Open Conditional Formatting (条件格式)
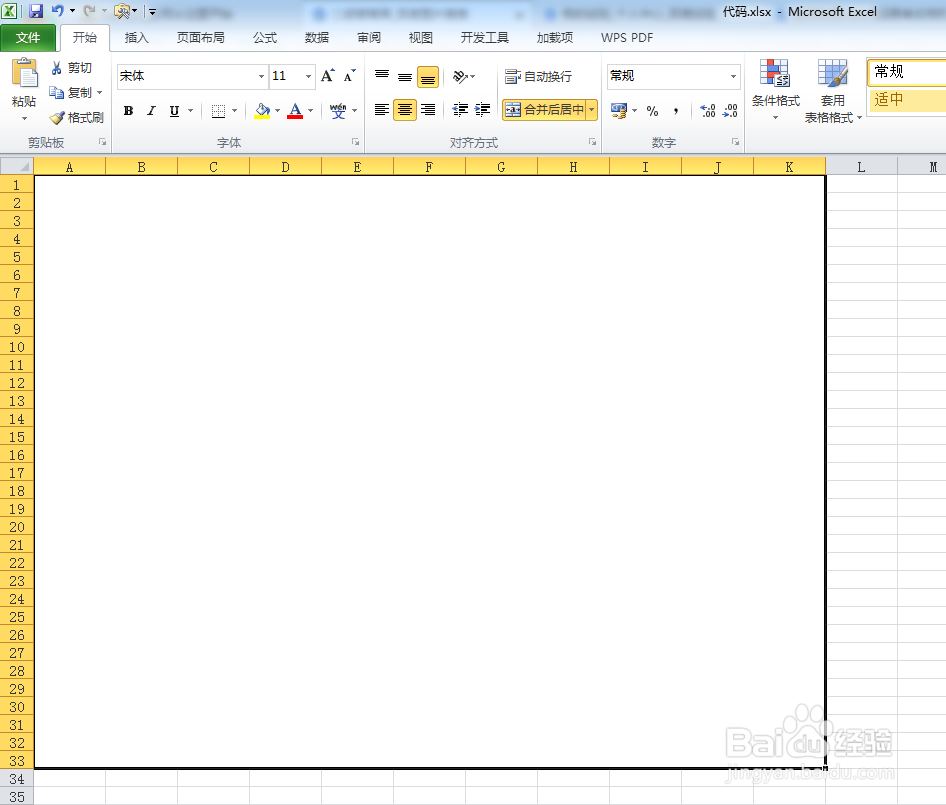This screenshot has width=946, height=805. click(775, 90)
